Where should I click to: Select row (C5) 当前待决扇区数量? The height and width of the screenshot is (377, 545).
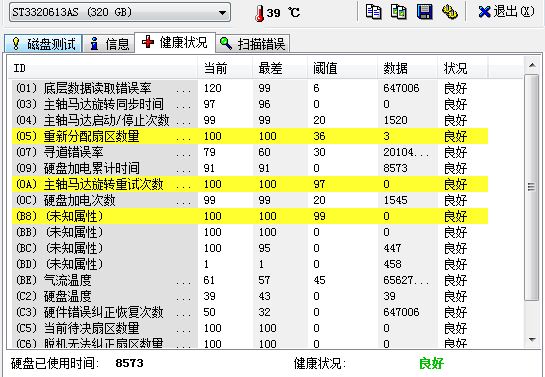tap(250, 328)
